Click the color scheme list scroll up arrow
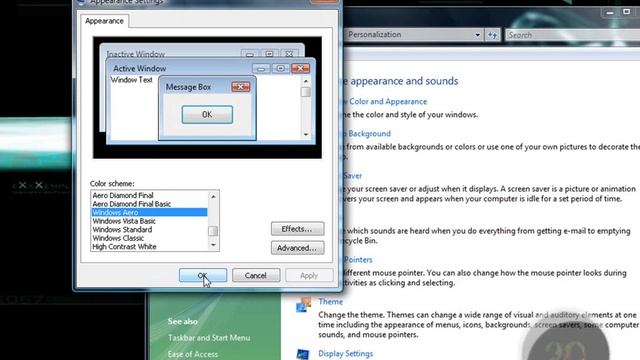The height and width of the screenshot is (360, 640). [213, 196]
